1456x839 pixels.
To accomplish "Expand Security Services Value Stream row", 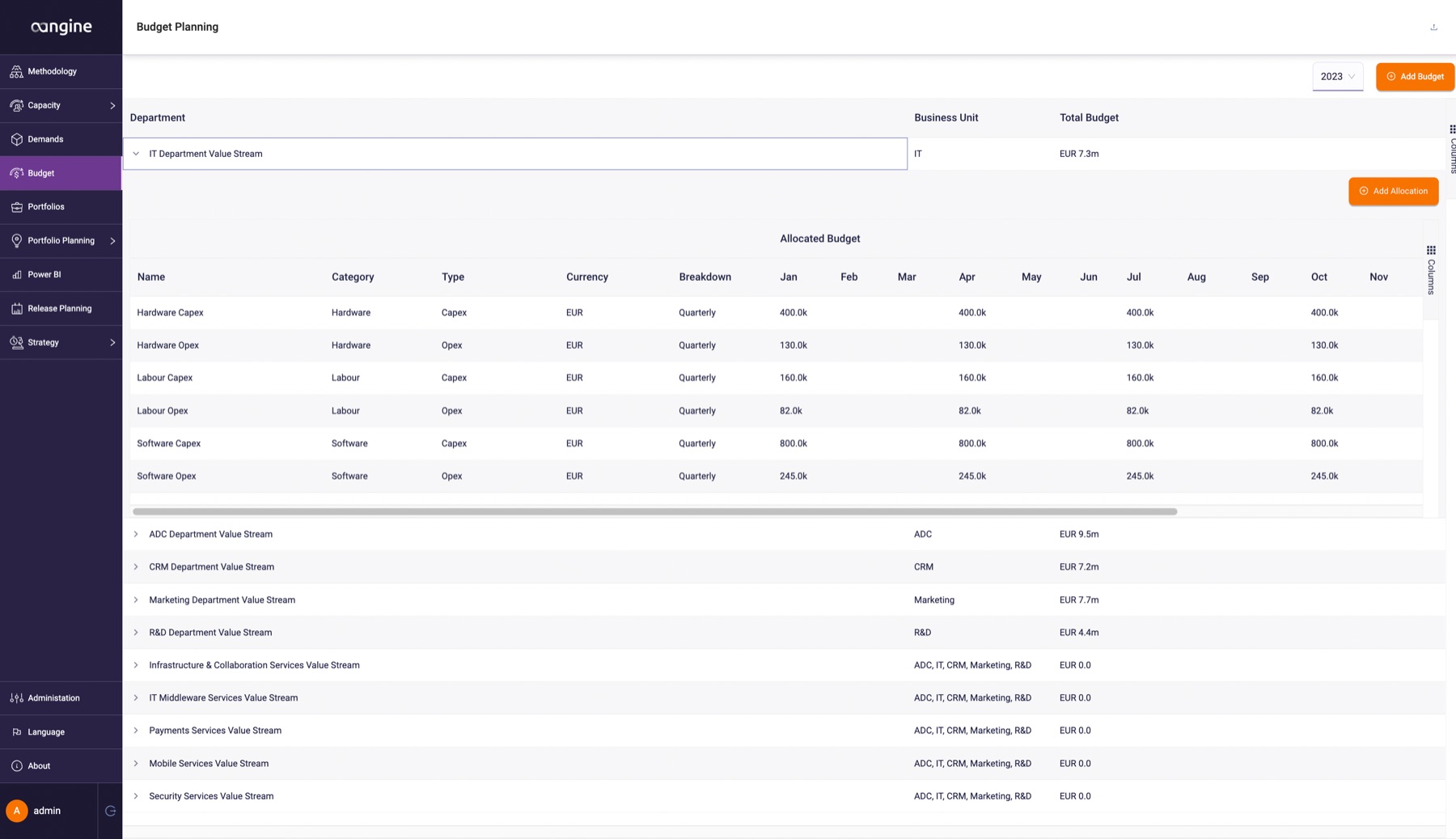I will [x=136, y=796].
